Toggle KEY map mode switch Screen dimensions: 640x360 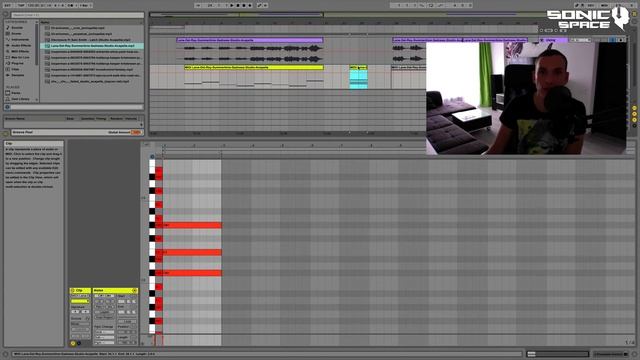(x=591, y=5)
